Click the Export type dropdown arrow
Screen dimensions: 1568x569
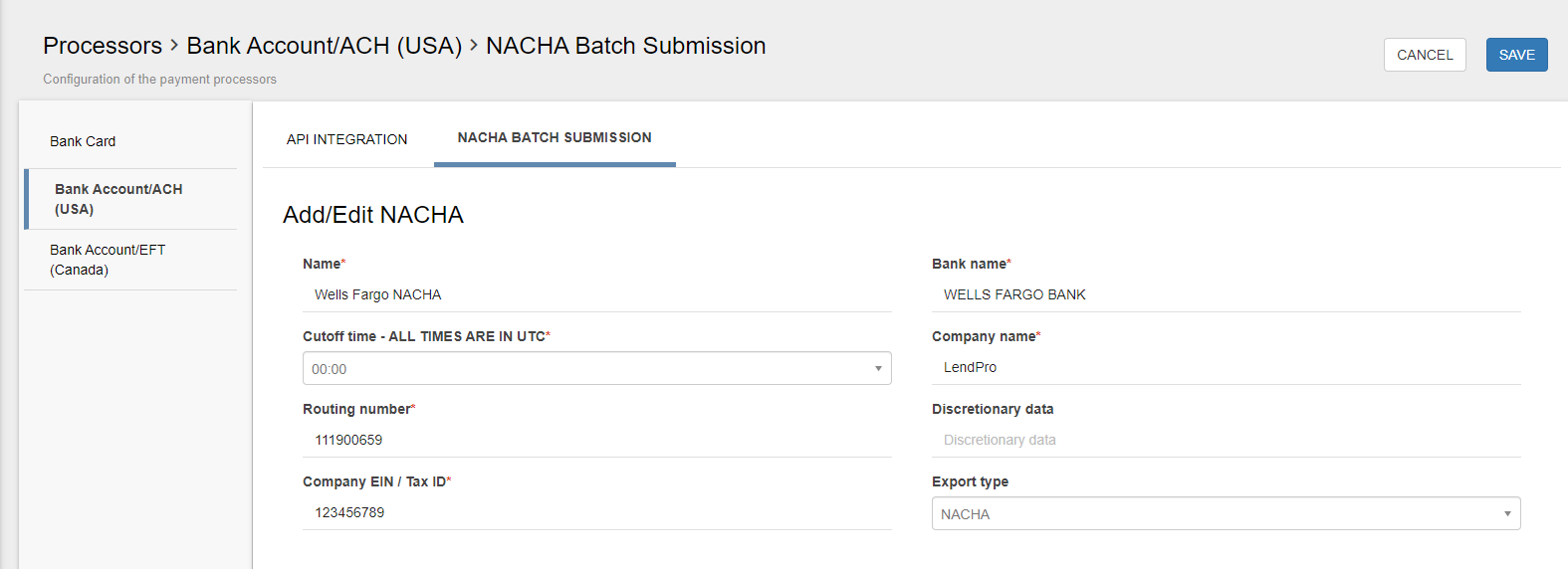tap(1507, 514)
